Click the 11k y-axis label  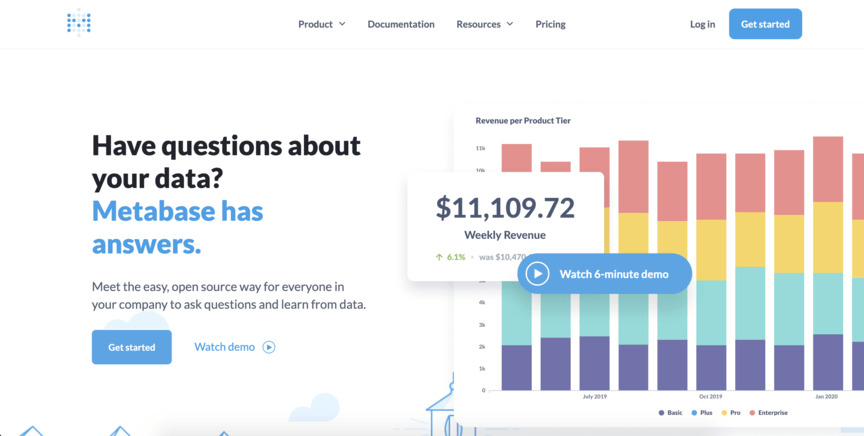tap(480, 148)
